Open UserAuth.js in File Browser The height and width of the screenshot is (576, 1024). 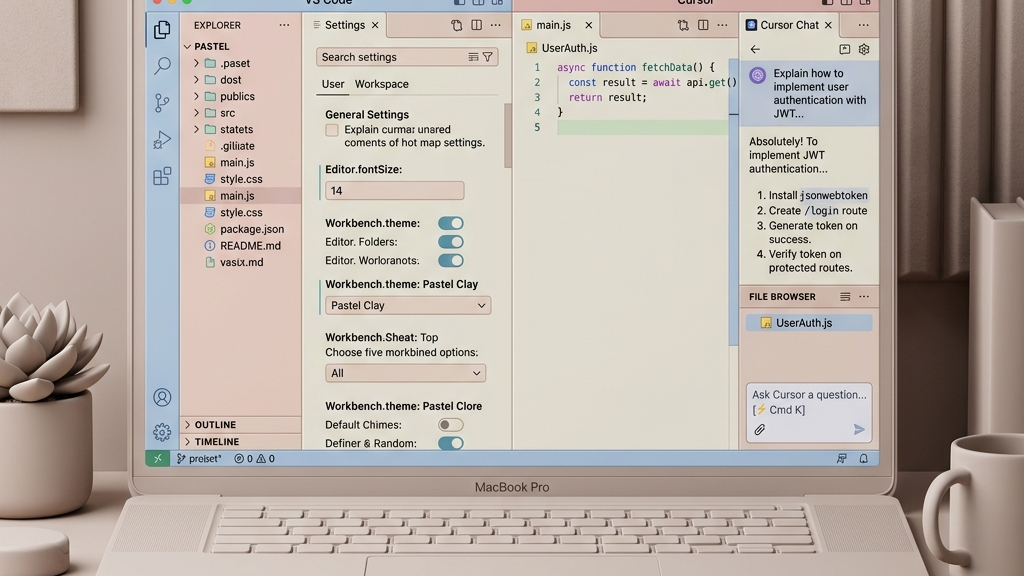808,323
